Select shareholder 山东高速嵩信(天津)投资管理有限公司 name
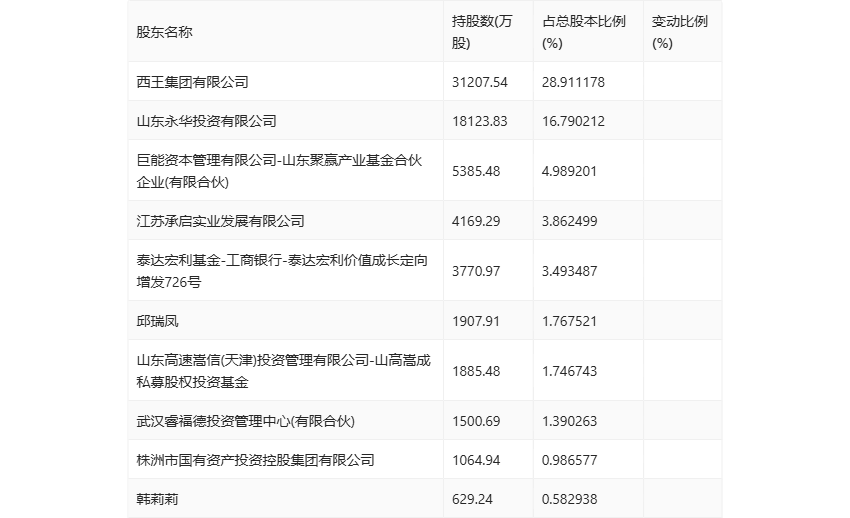This screenshot has width=850, height=518. tap(284, 372)
